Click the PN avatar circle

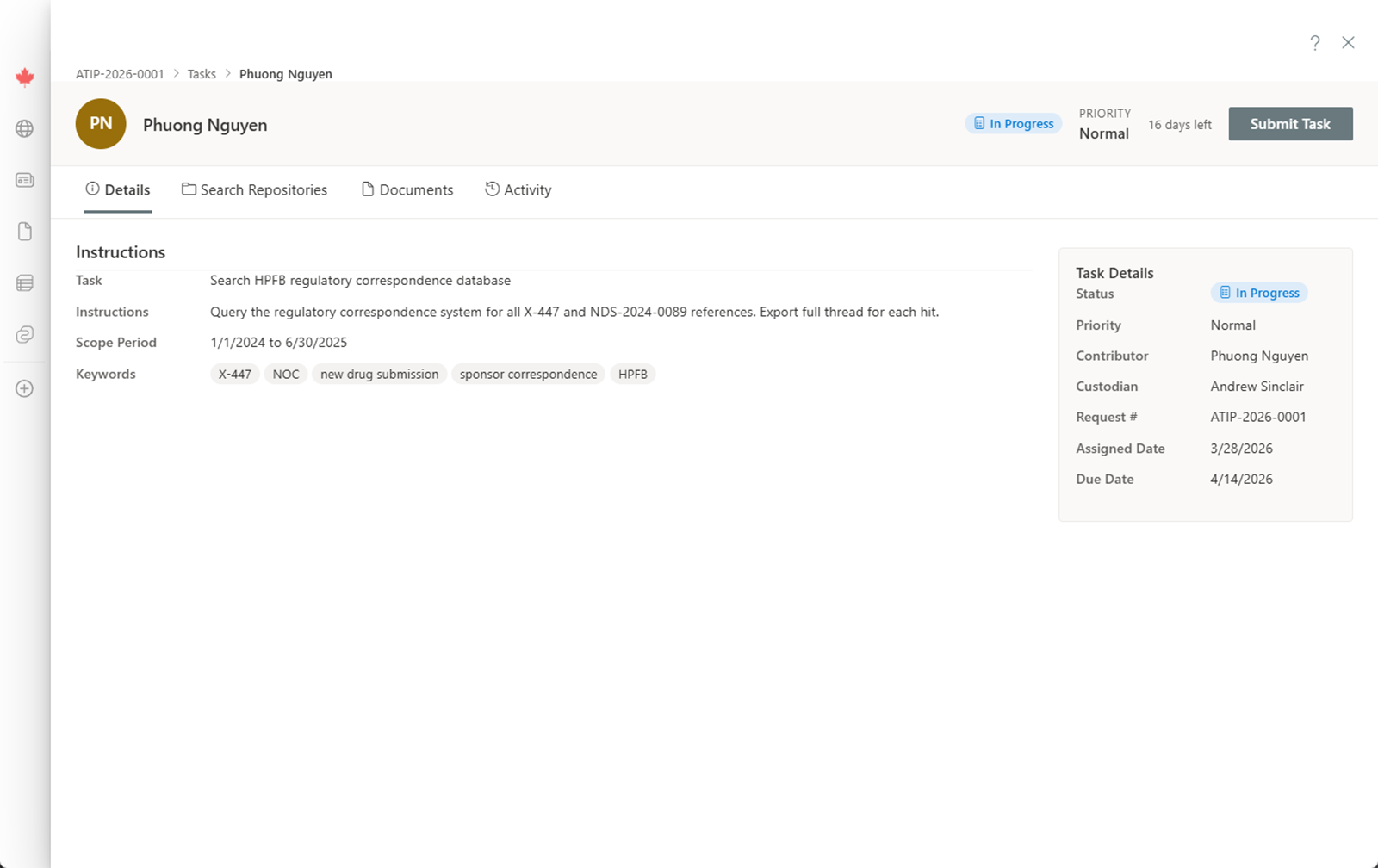pos(101,124)
